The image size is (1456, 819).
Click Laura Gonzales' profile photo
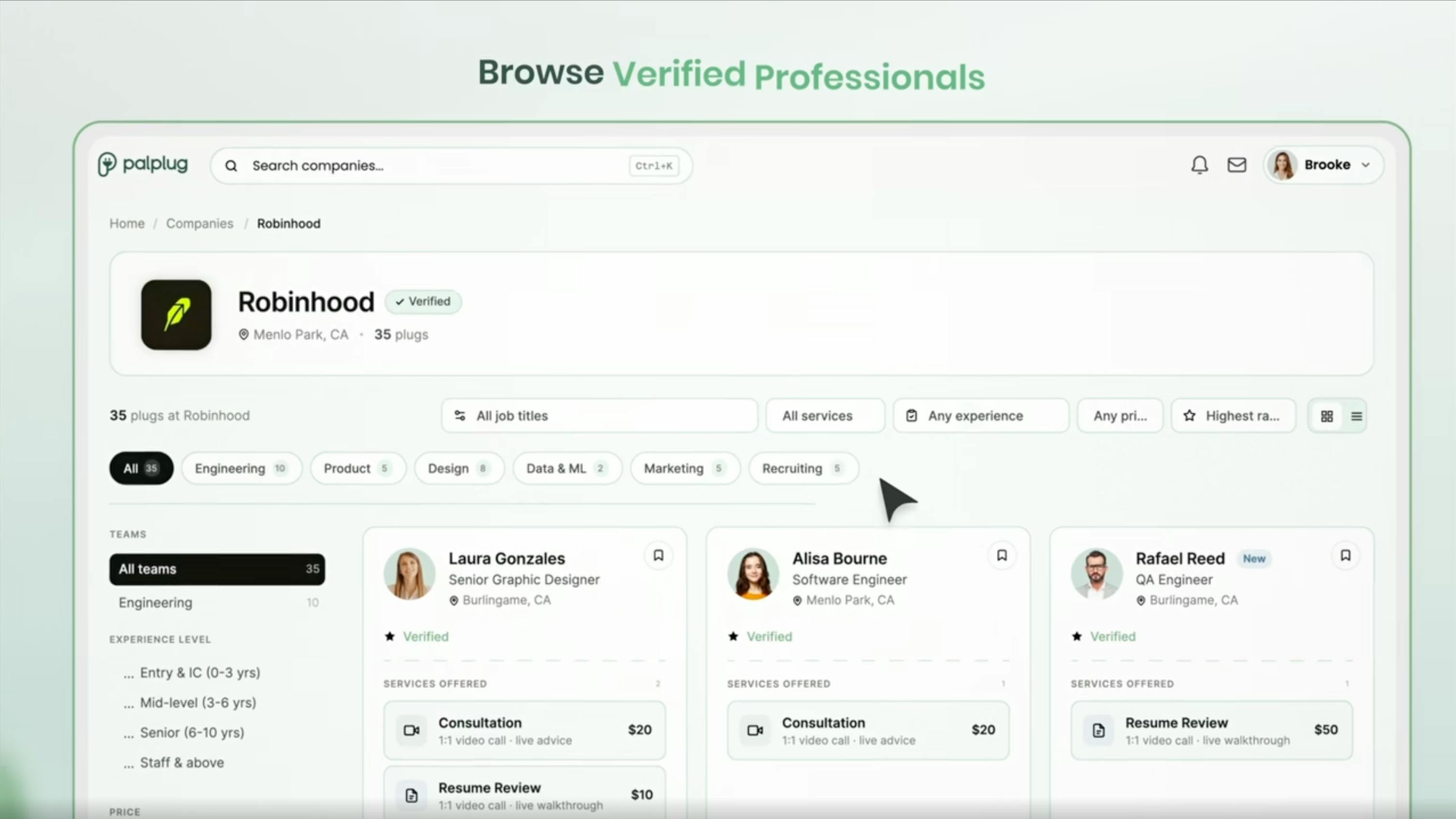[410, 573]
